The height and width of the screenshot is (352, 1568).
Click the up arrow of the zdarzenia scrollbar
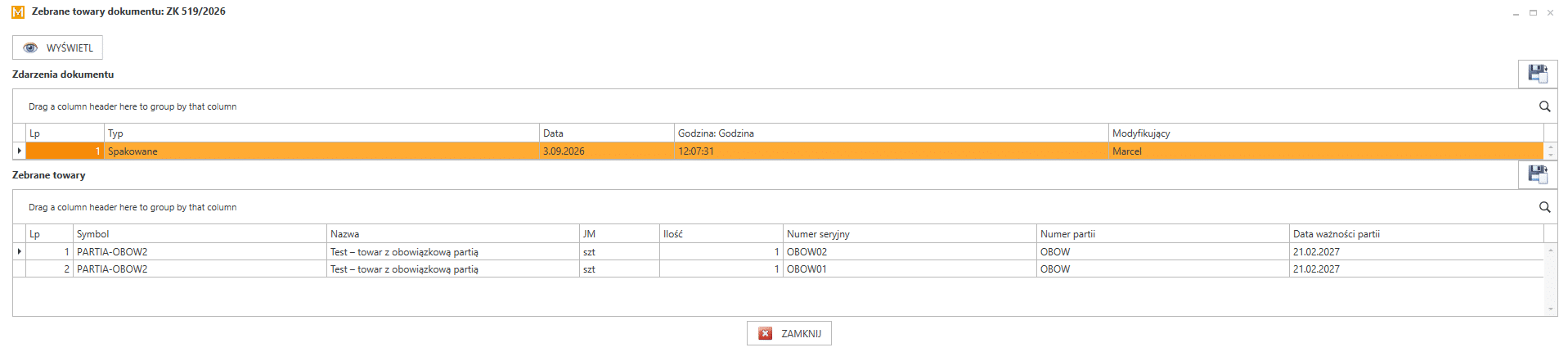point(1551,147)
